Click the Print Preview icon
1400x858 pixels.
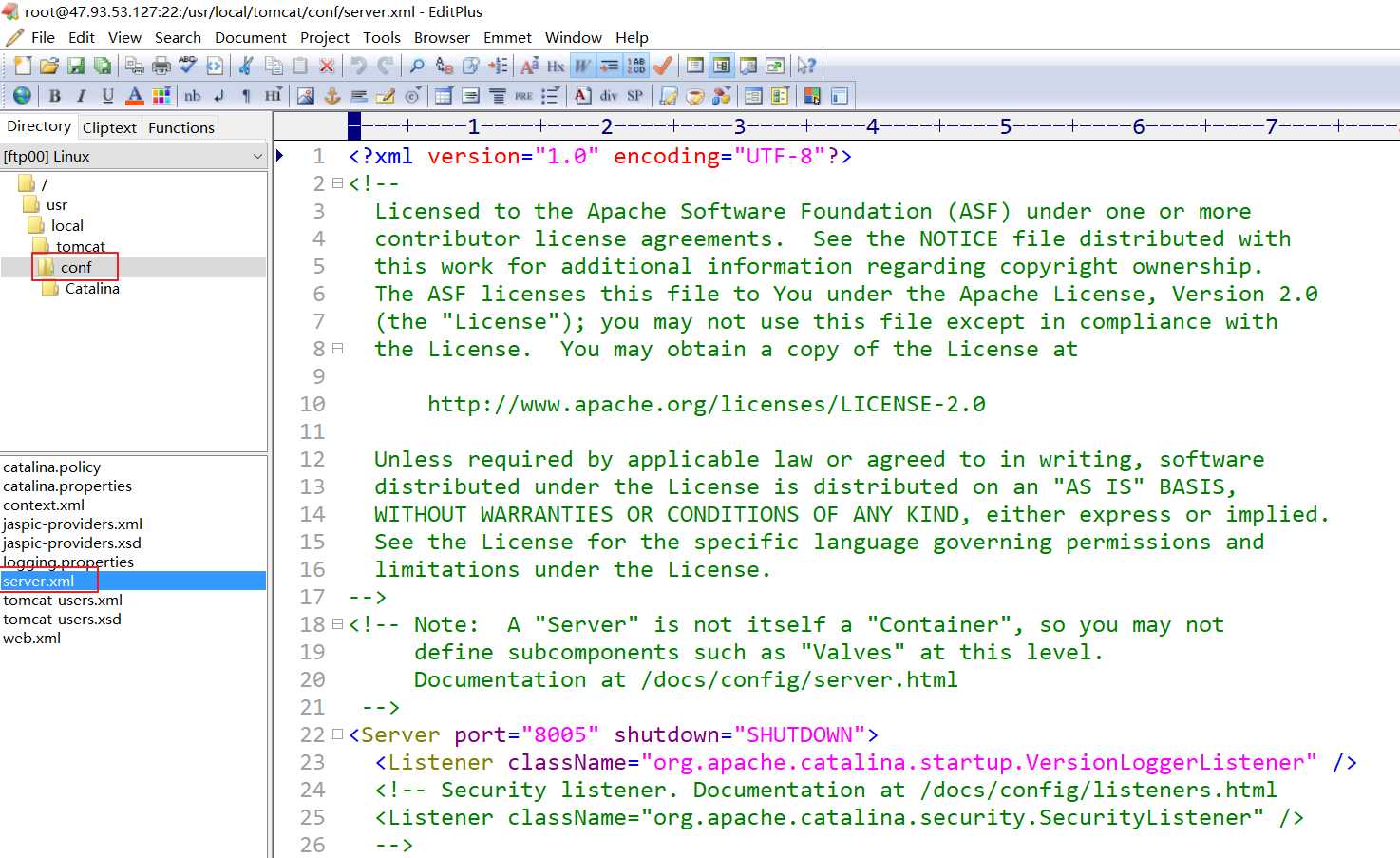coord(135,66)
